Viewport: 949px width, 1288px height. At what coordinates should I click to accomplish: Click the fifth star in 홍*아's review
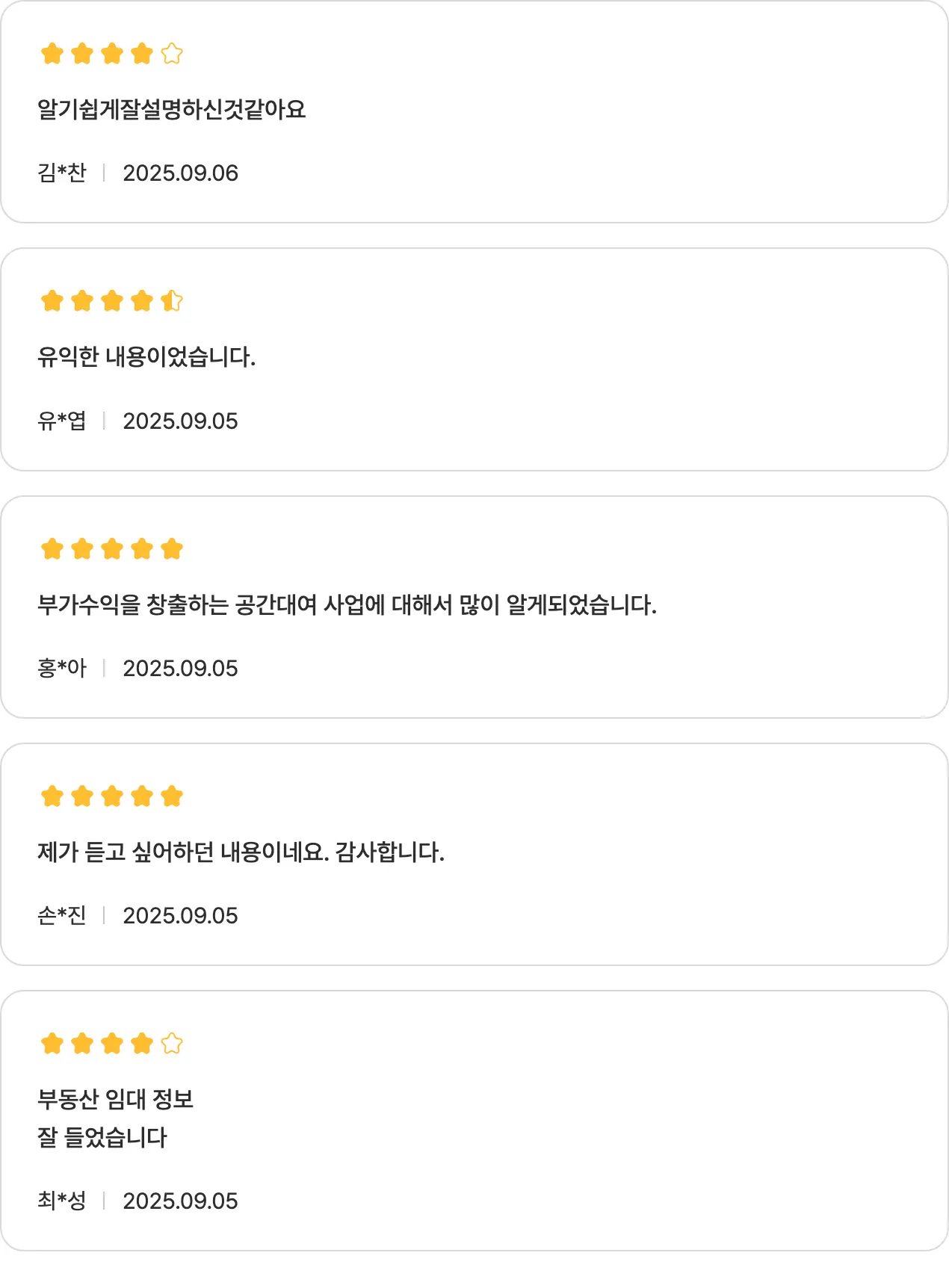click(x=172, y=549)
